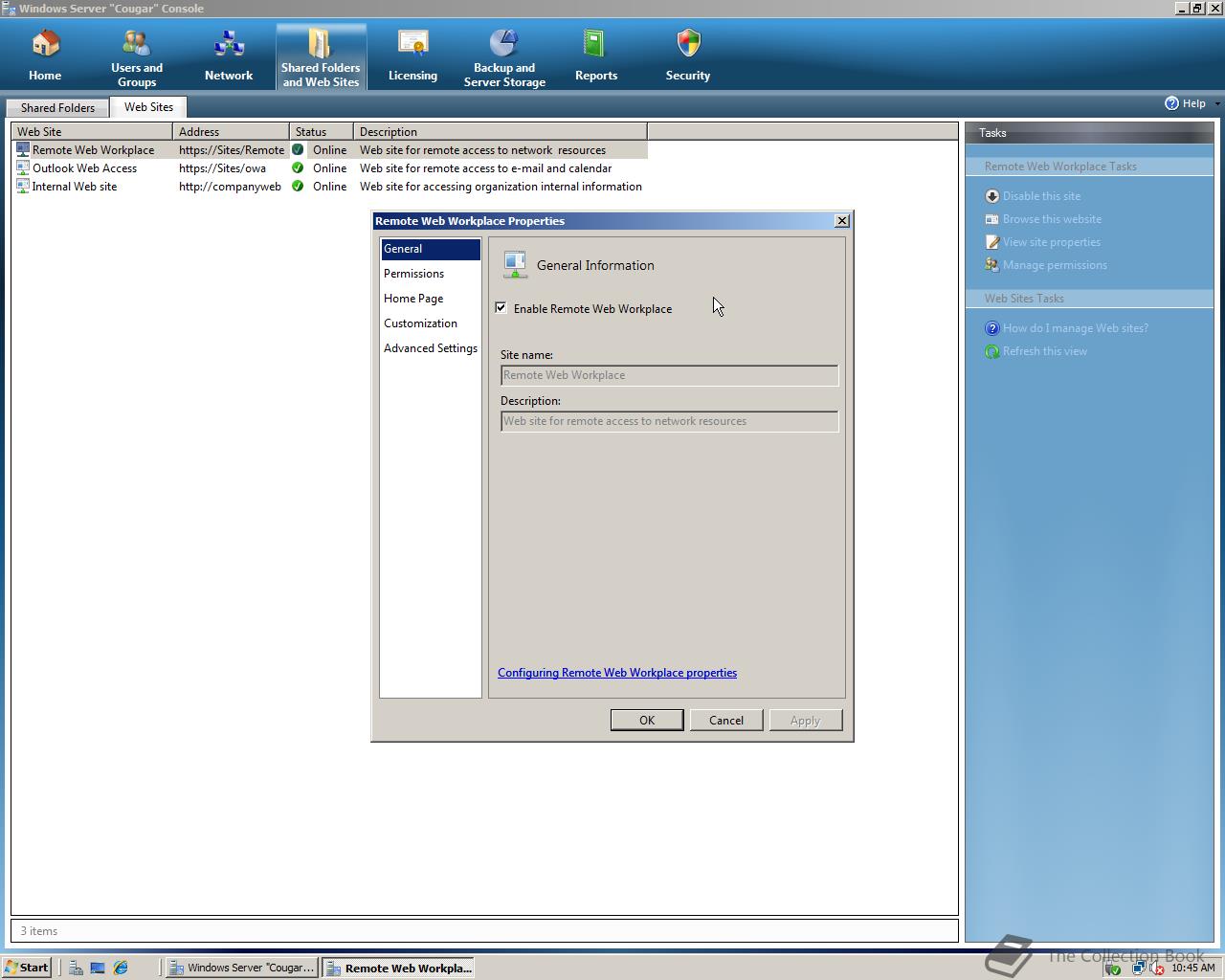Click Manage permissions task
1225x980 pixels.
click(x=1055, y=265)
